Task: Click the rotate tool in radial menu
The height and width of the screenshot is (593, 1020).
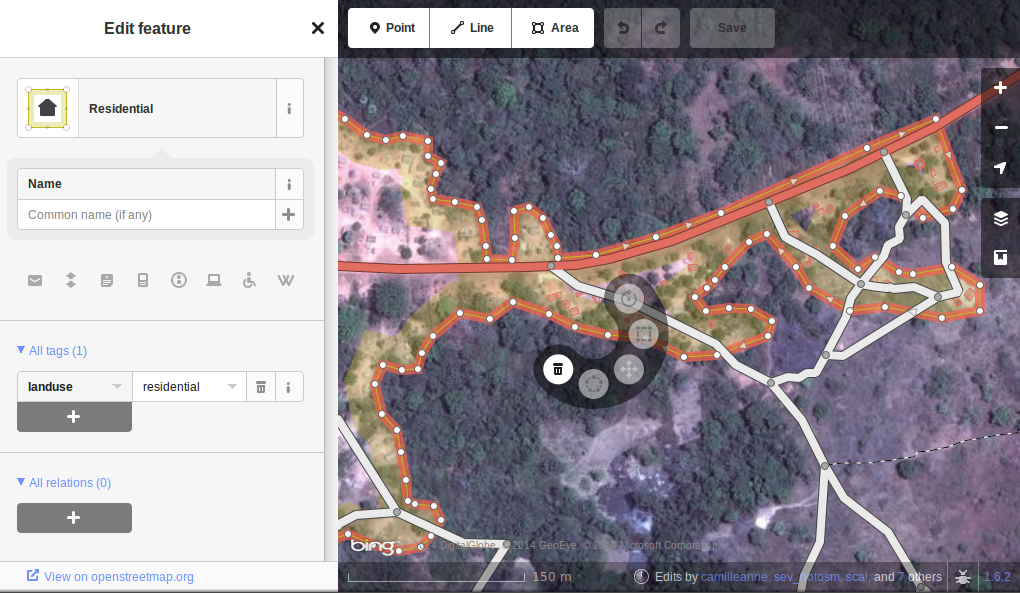Action: (628, 299)
